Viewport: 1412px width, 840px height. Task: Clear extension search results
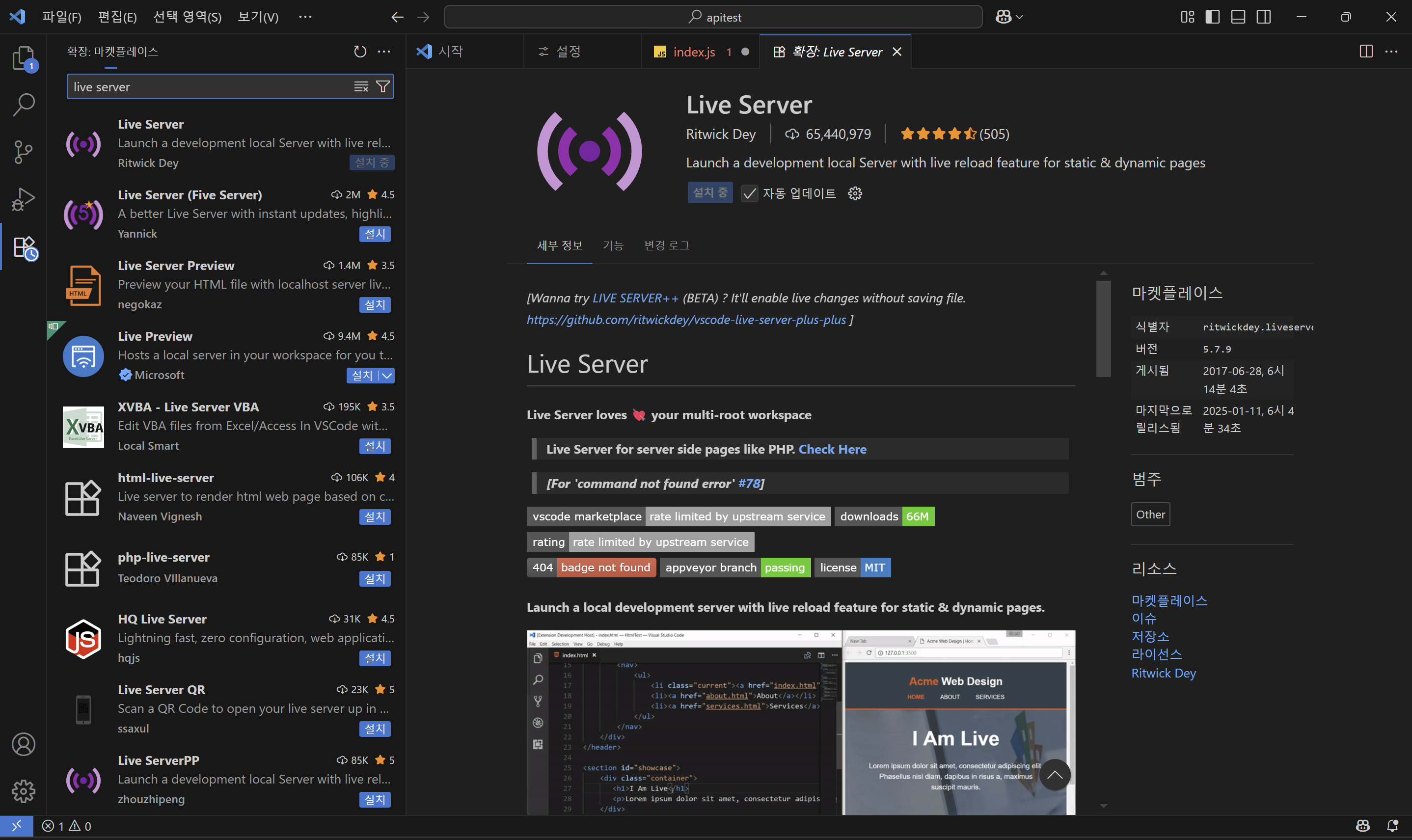[361, 86]
